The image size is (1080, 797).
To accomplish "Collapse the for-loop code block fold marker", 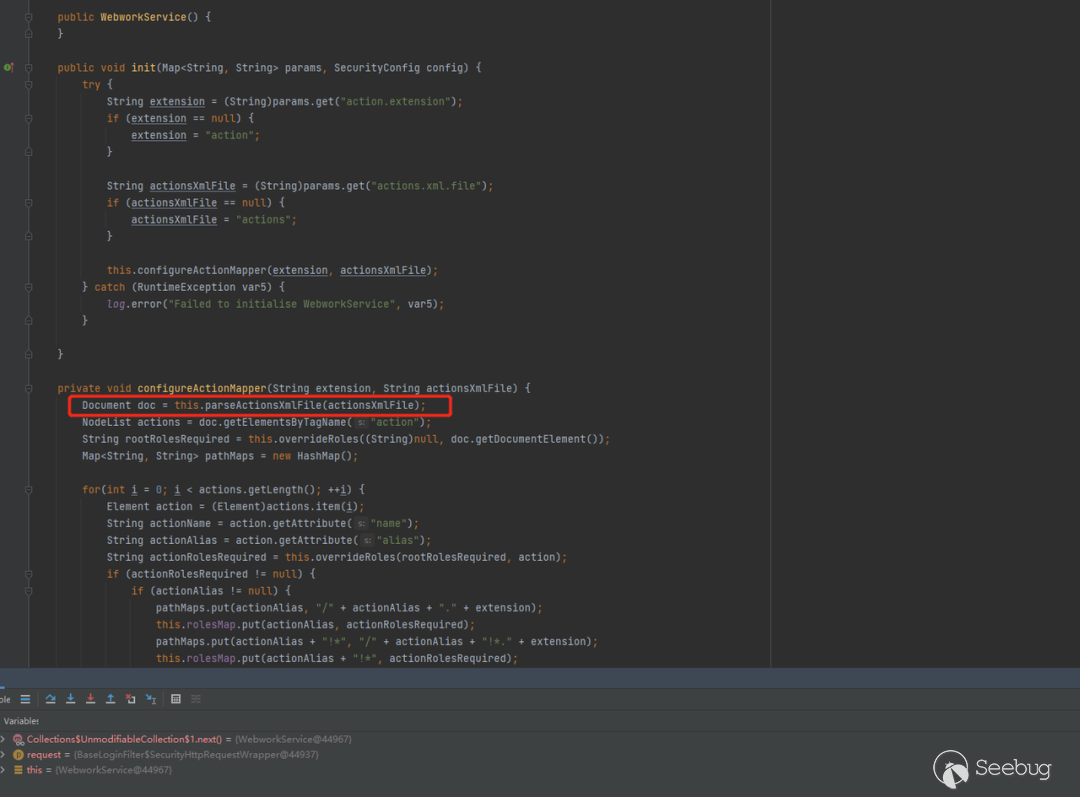I will tap(30, 489).
